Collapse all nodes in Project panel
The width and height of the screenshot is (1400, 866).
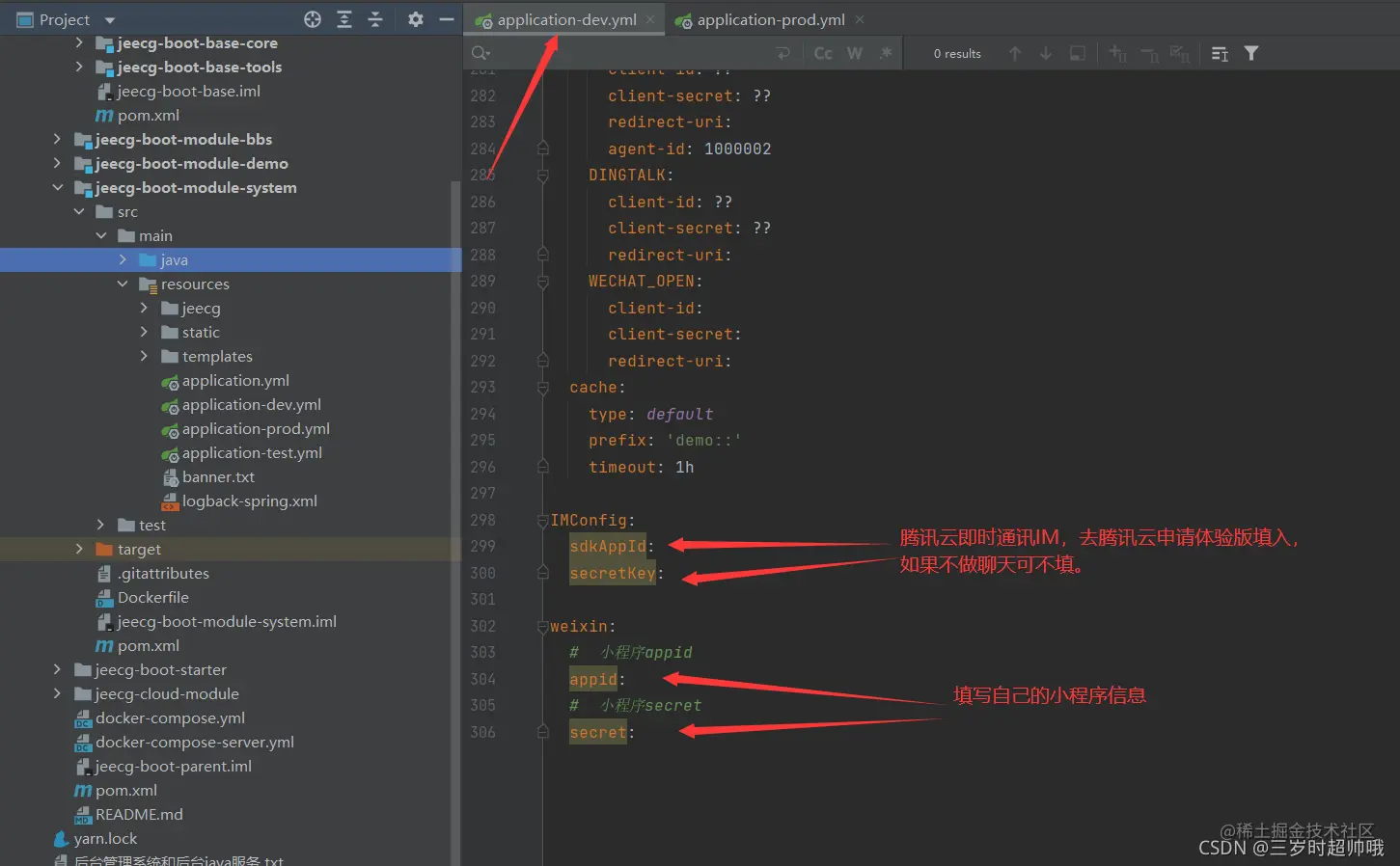pyautogui.click(x=375, y=19)
